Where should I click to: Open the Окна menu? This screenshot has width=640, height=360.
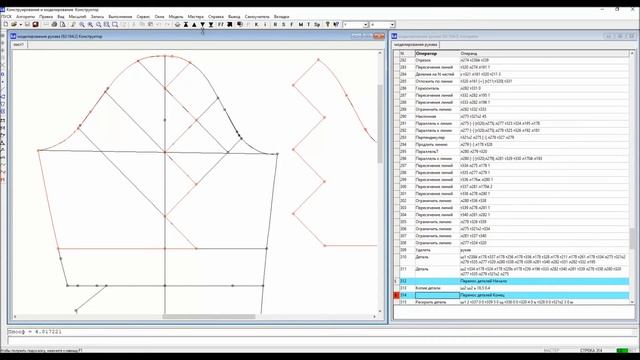(x=159, y=17)
